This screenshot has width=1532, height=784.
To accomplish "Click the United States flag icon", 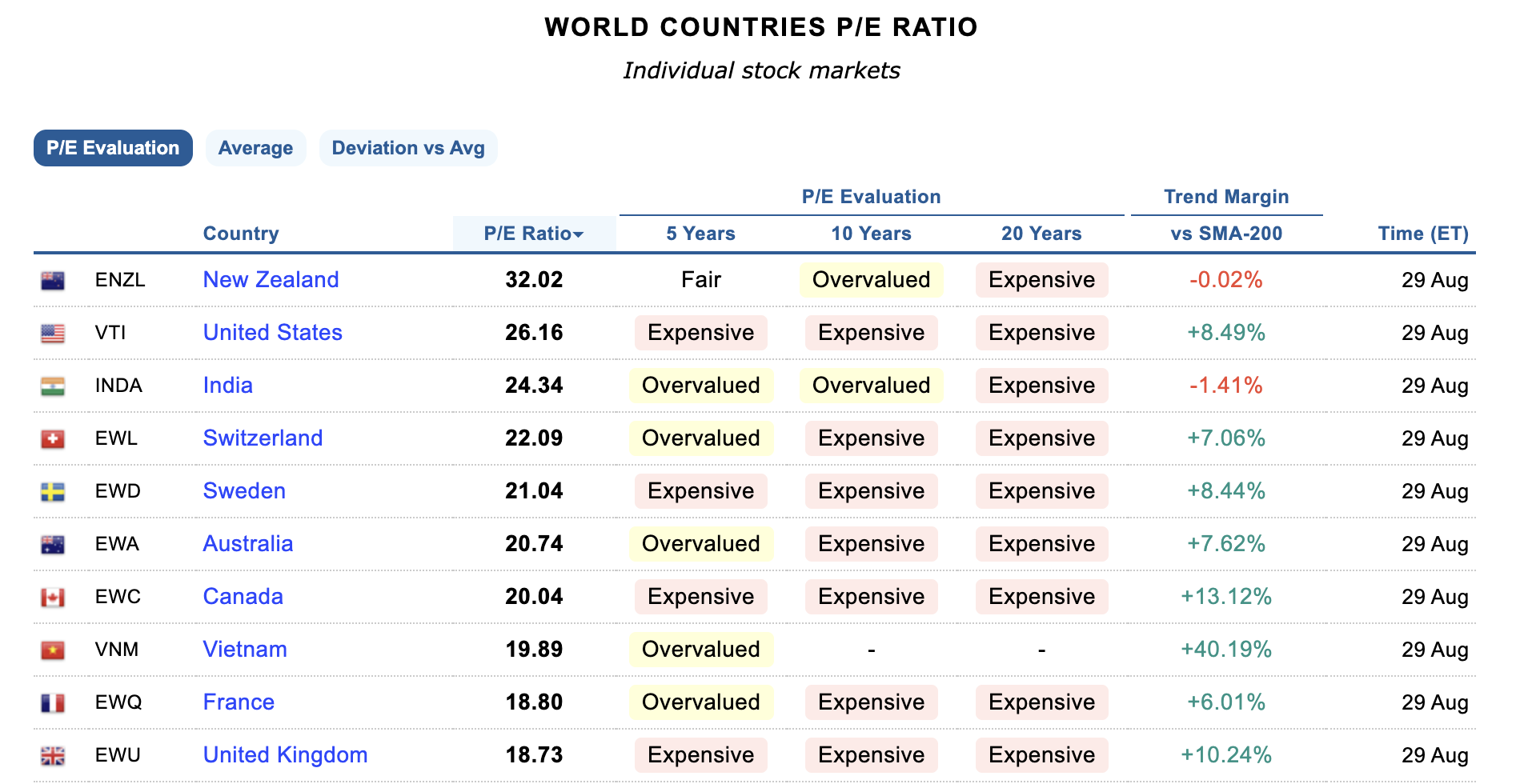I will tap(53, 334).
